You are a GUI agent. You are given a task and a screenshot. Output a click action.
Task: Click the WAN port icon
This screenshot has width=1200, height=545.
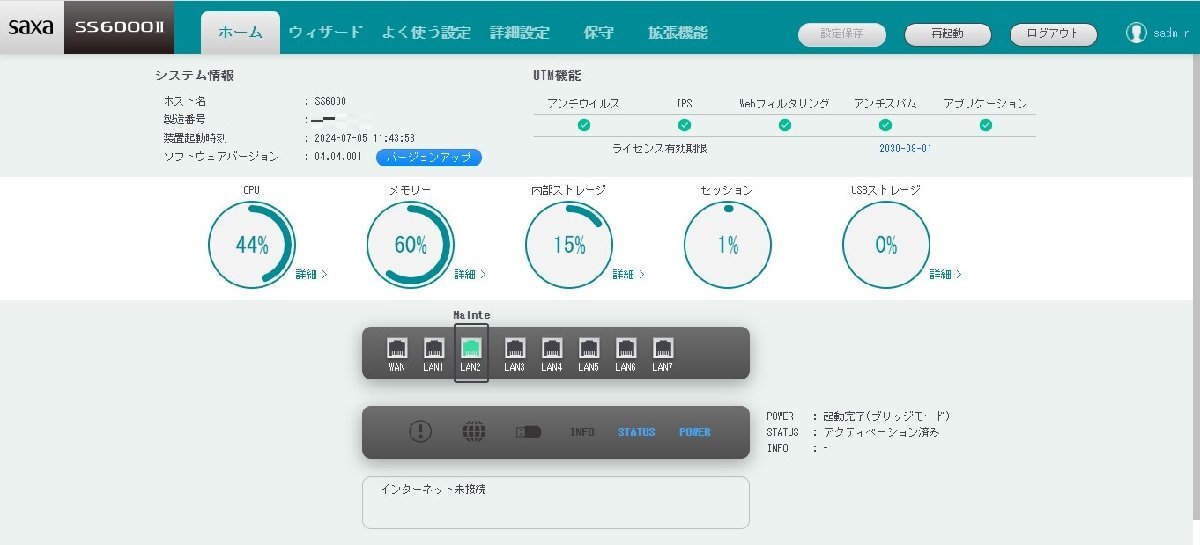click(397, 348)
